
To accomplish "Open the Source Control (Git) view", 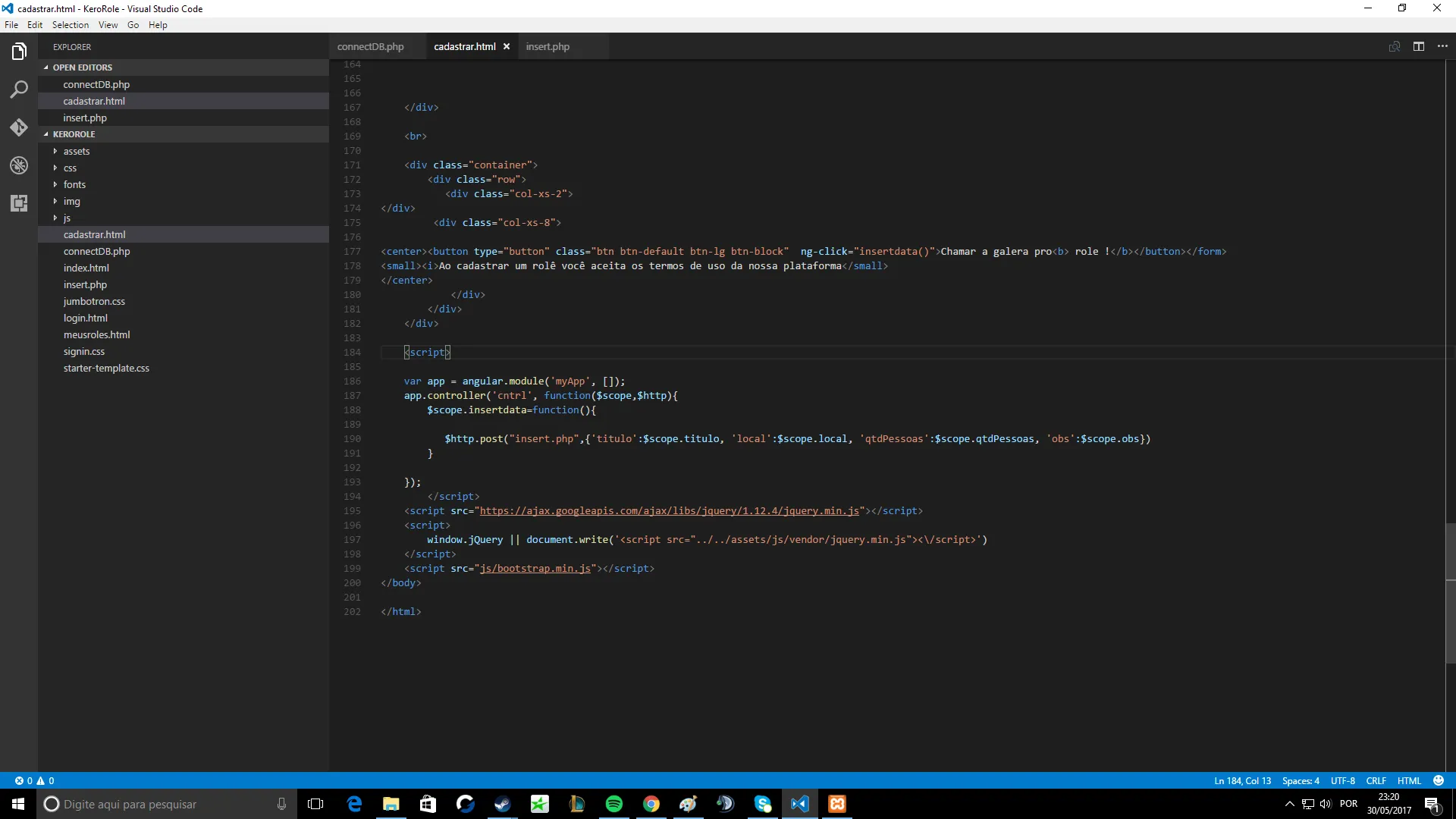I will [x=19, y=127].
